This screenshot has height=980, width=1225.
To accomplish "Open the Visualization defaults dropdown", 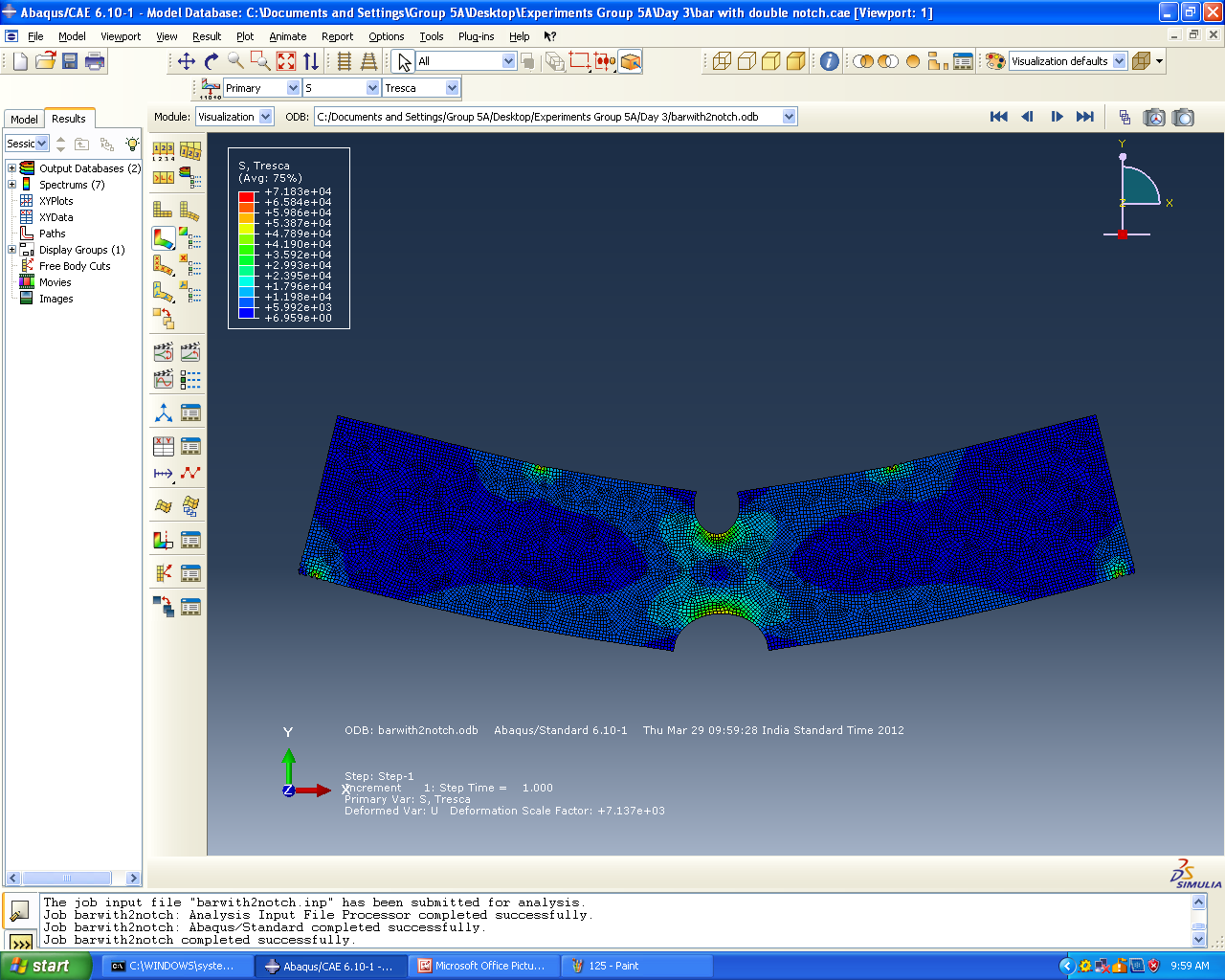I will pyautogui.click(x=1120, y=61).
